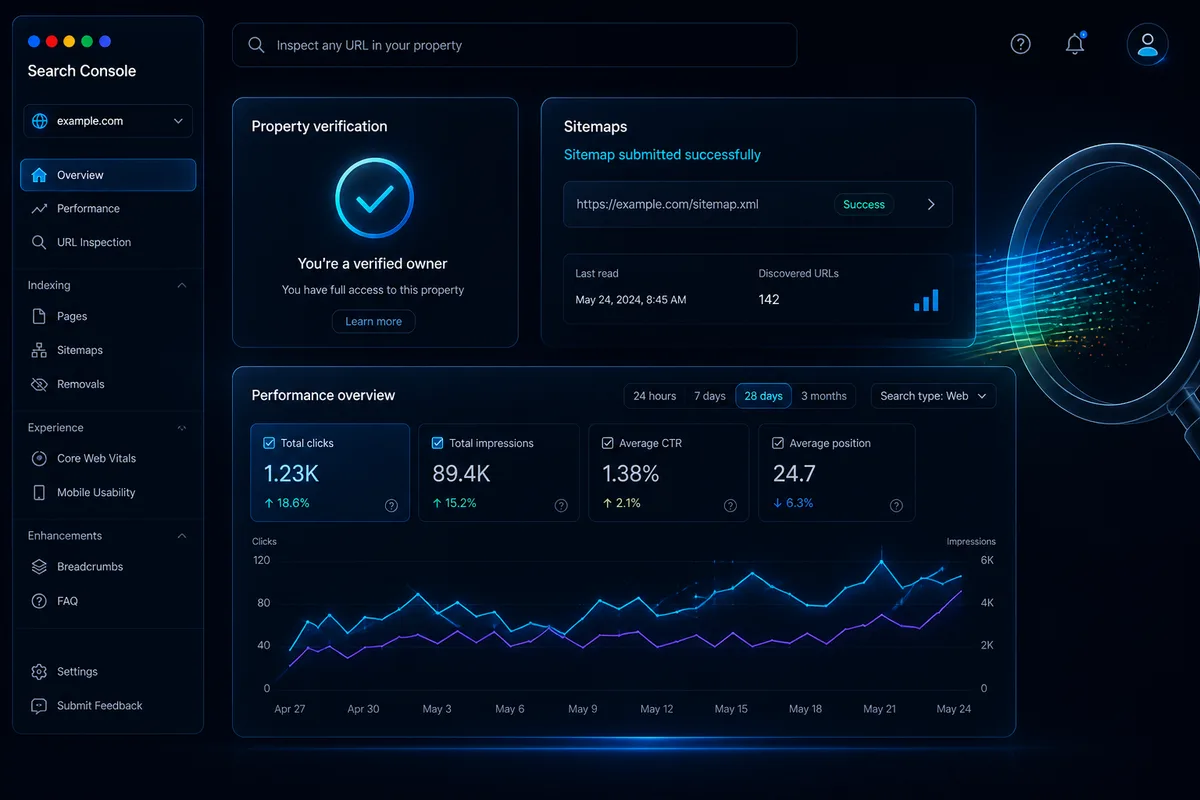Click the Removals crossed-eye icon

click(39, 384)
